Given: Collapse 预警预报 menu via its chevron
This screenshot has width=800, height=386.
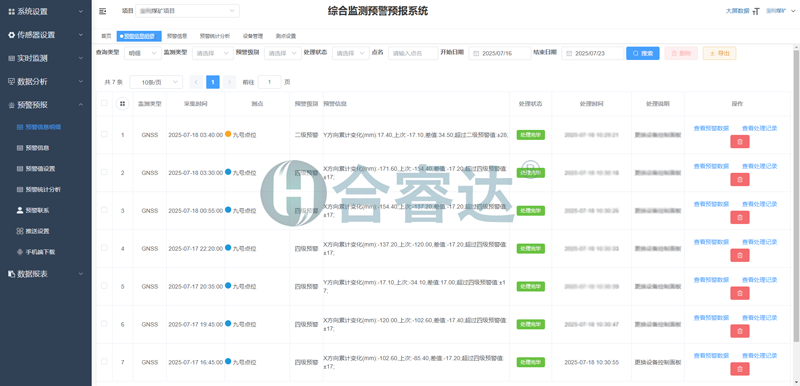Looking at the screenshot, I should (x=81, y=105).
